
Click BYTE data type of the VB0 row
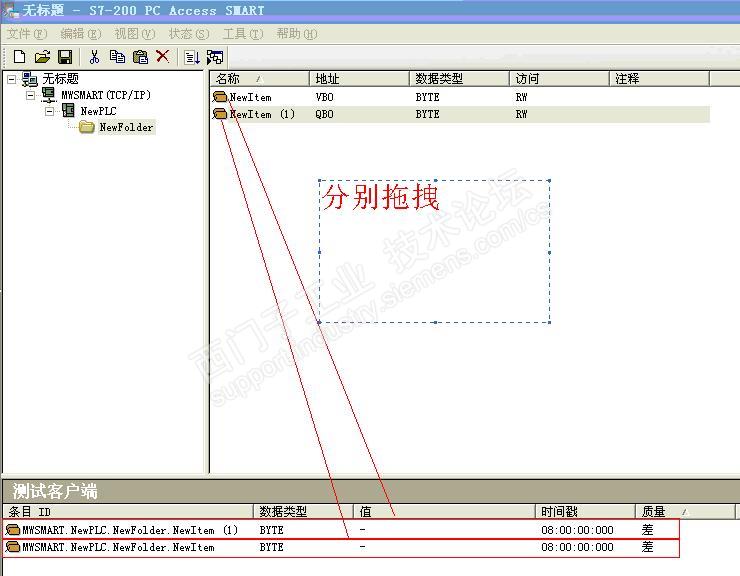pyautogui.click(x=427, y=97)
